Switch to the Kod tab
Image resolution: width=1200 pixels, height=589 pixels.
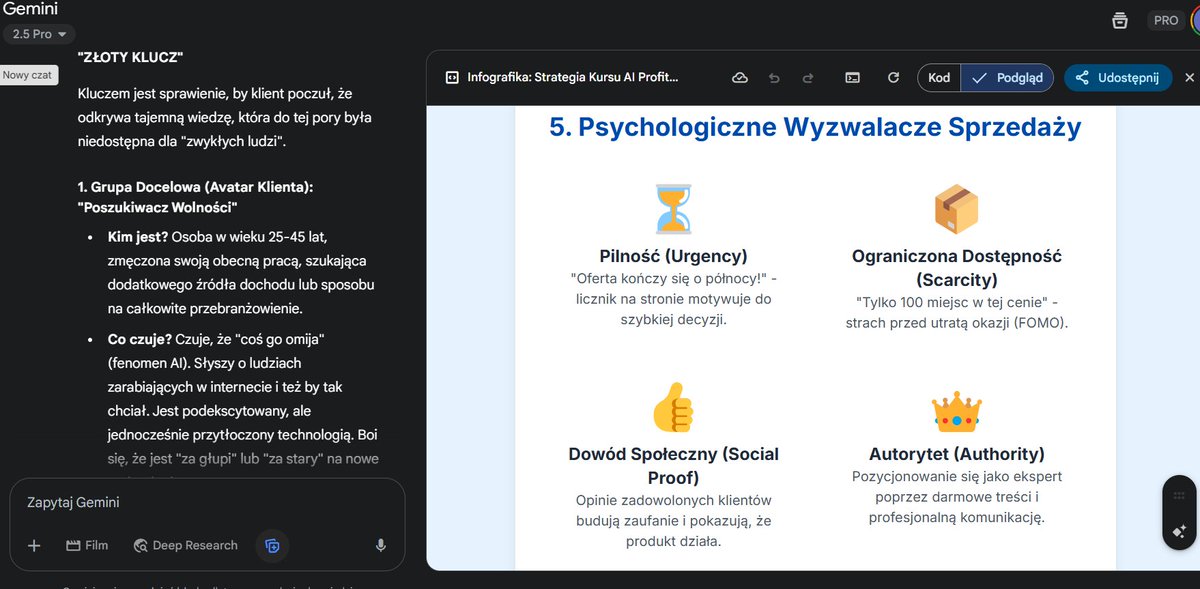click(x=939, y=77)
